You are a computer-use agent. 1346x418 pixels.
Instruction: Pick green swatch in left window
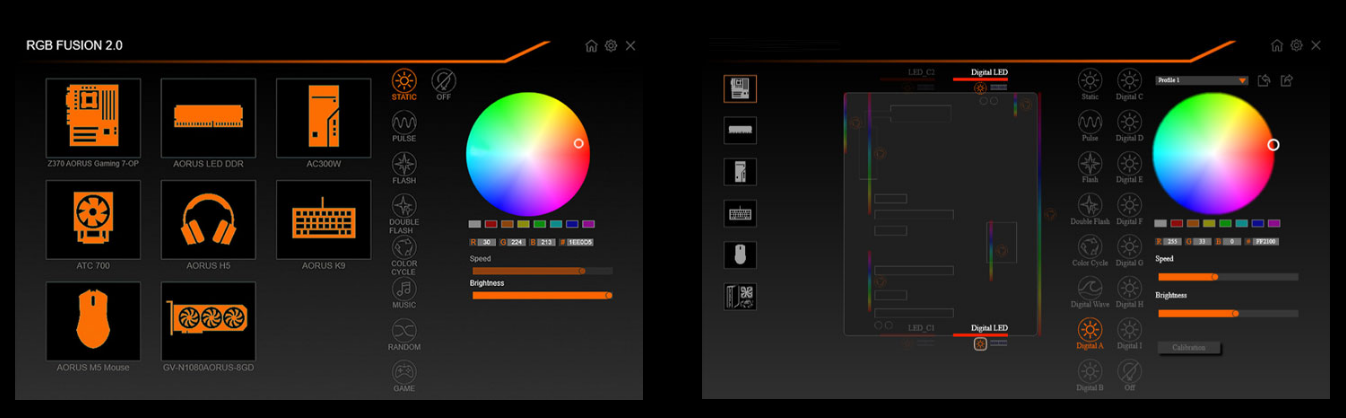point(540,224)
